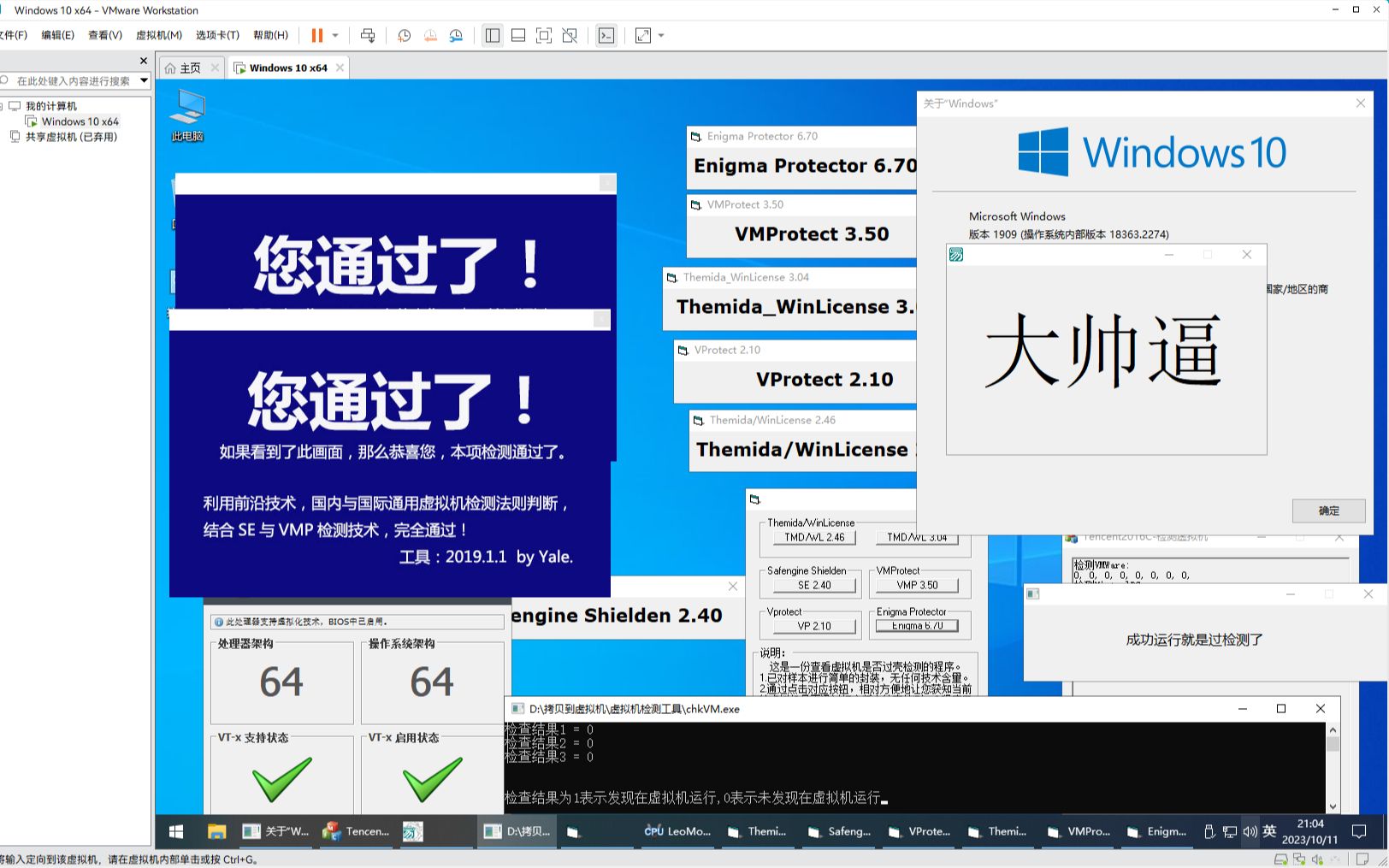Click the library search input field
This screenshot has width=1389, height=868.
[x=72, y=80]
